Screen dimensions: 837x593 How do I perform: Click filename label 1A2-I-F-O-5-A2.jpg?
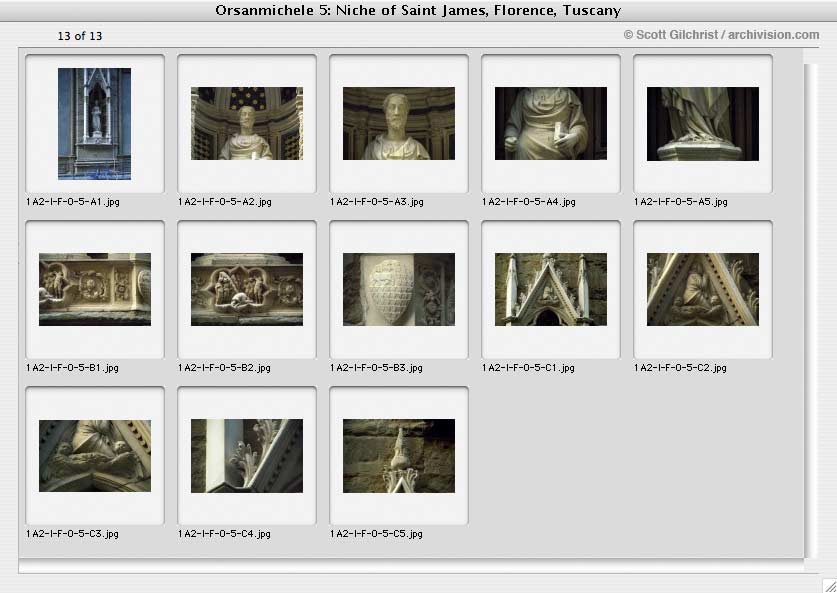(225, 202)
